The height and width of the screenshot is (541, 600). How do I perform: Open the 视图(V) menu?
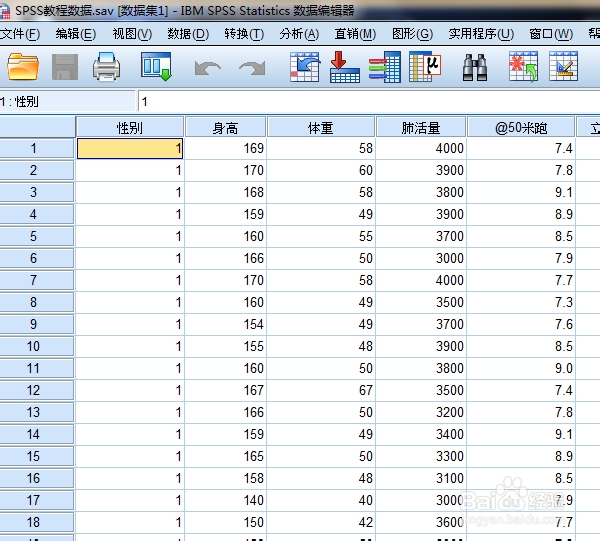pyautogui.click(x=132, y=34)
